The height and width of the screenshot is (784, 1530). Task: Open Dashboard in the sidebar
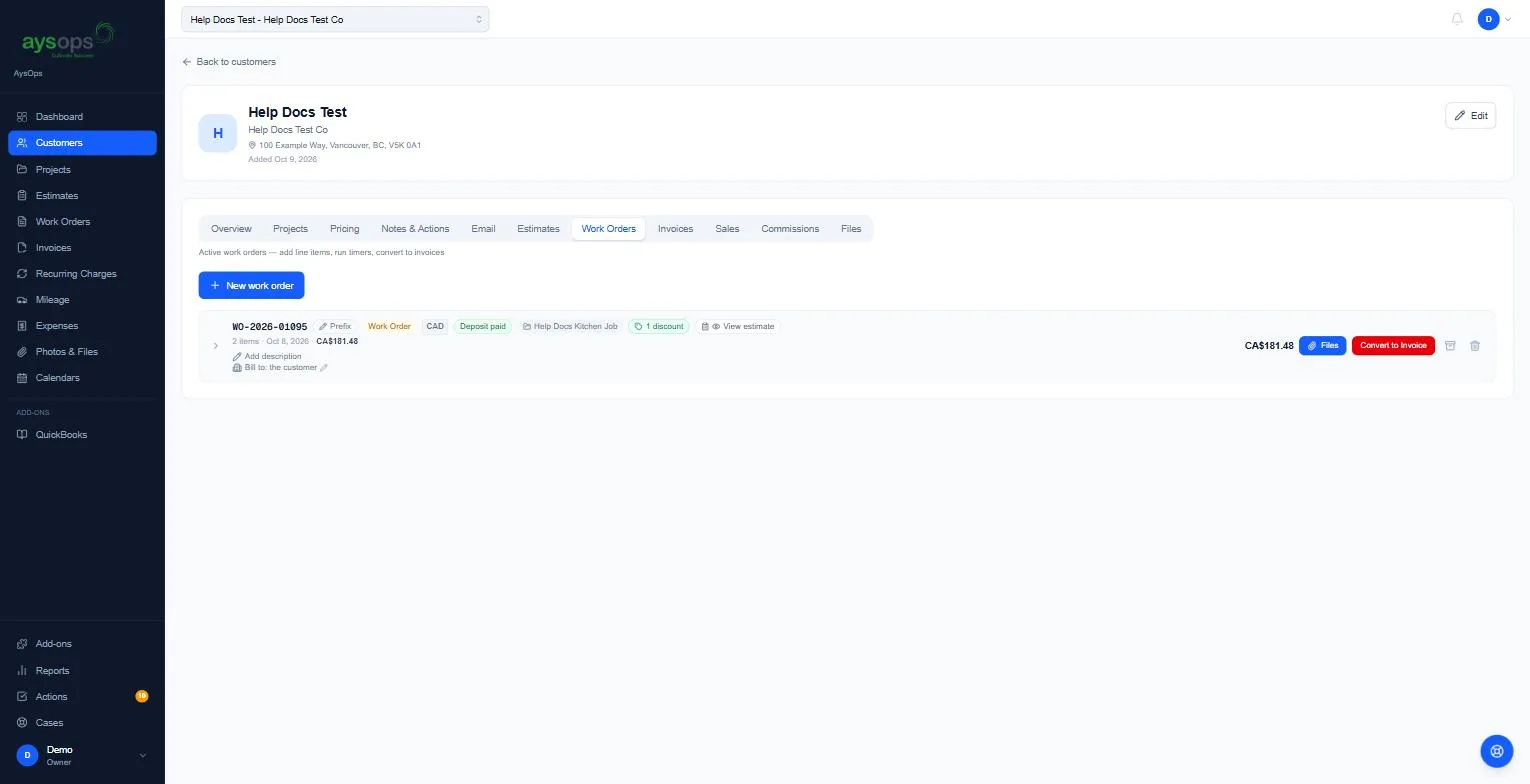pyautogui.click(x=82, y=117)
